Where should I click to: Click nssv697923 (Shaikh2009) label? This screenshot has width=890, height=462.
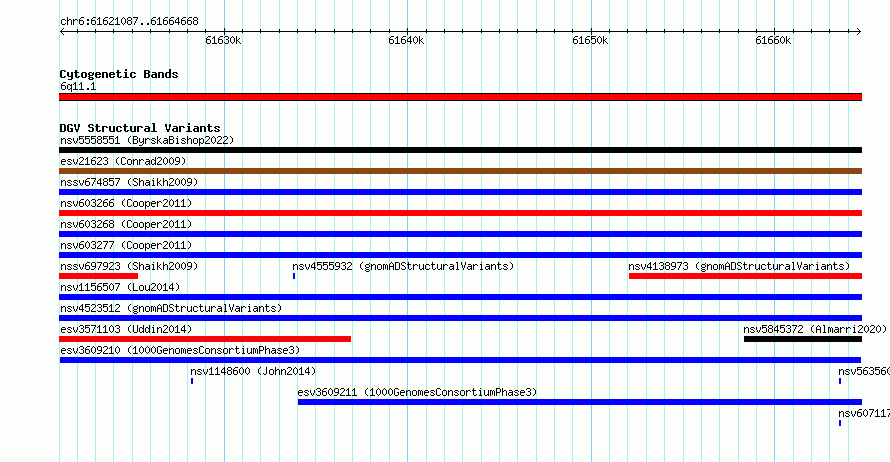click(x=129, y=266)
